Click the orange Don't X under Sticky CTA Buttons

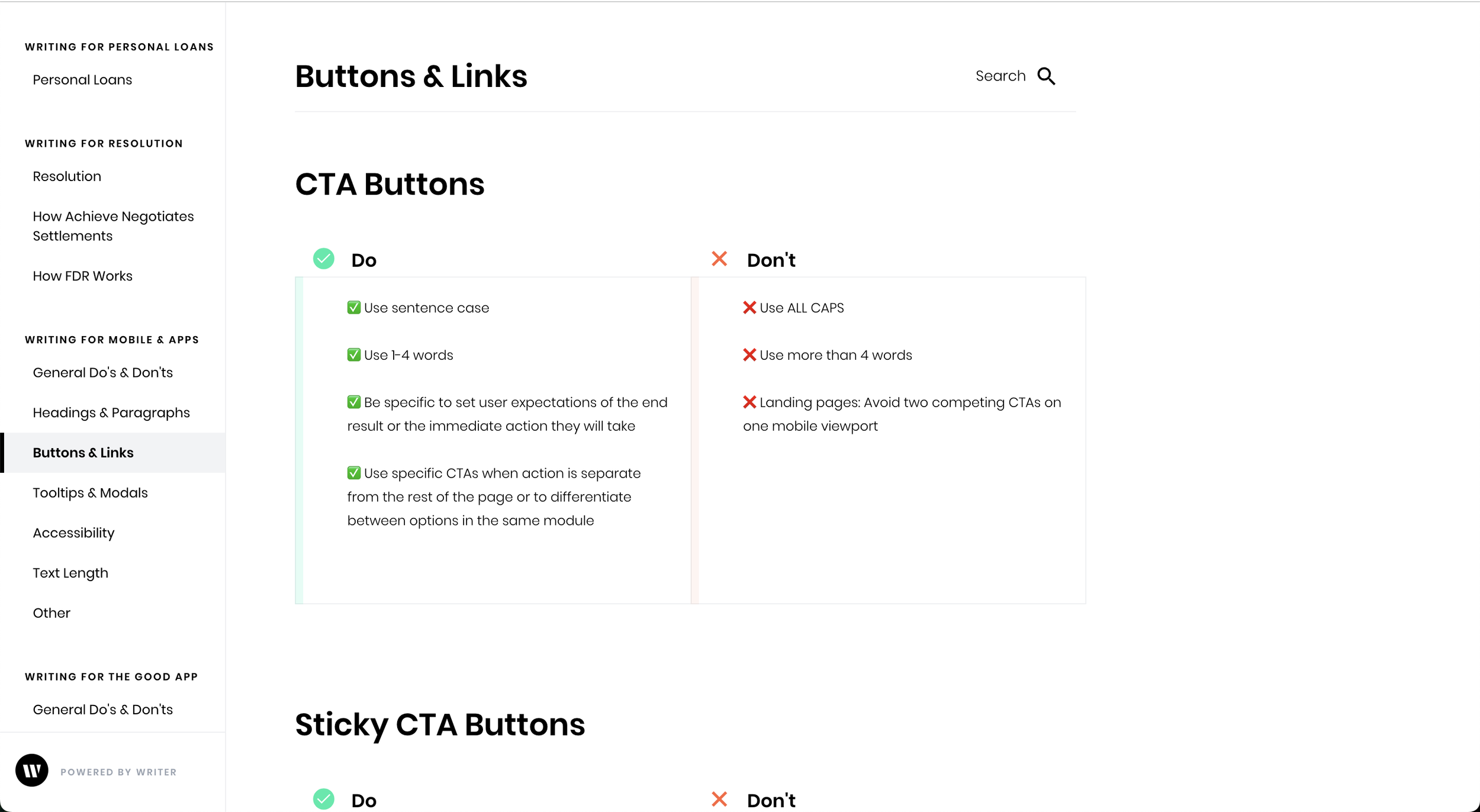coord(719,799)
